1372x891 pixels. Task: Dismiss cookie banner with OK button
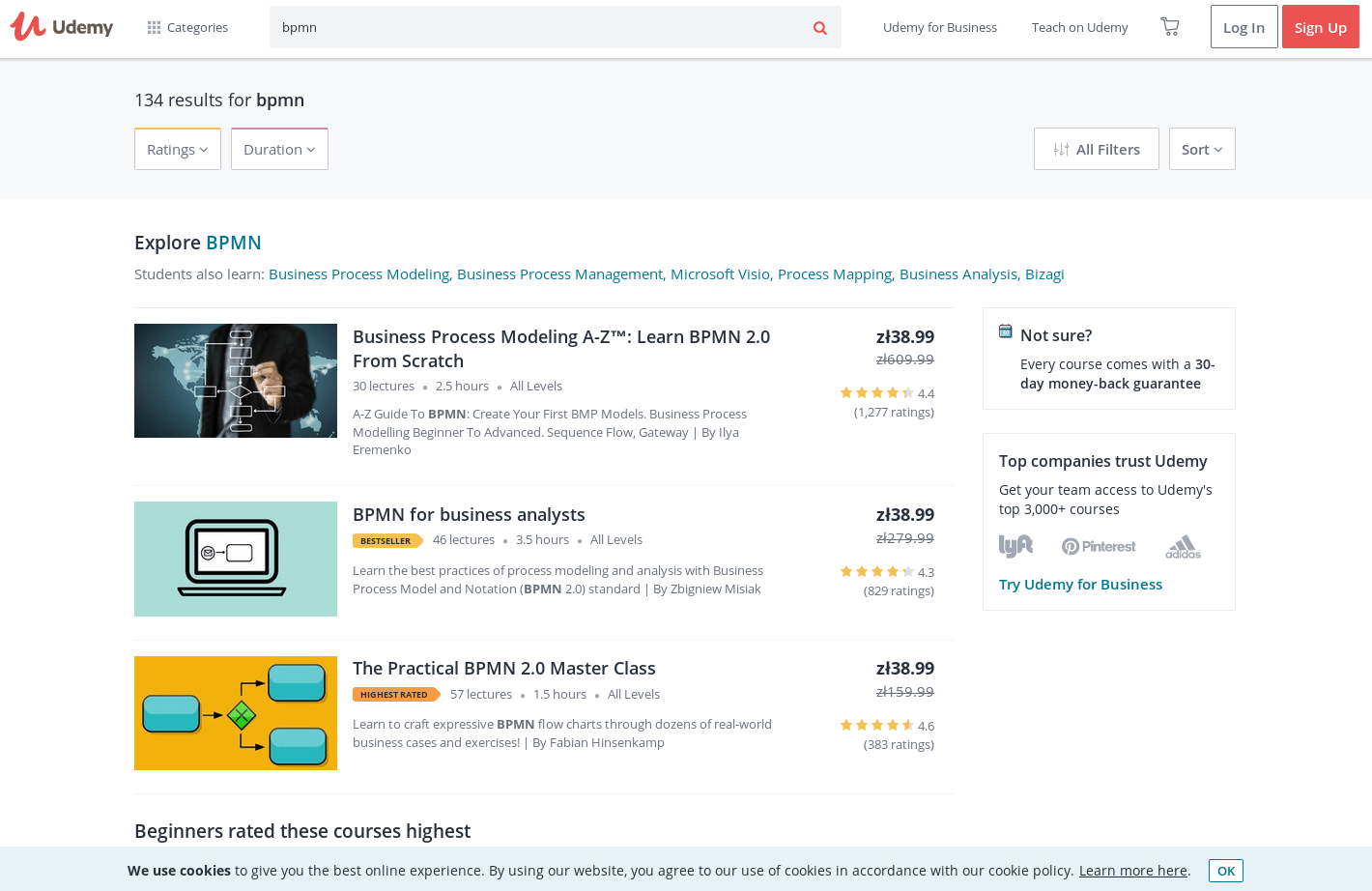1226,871
